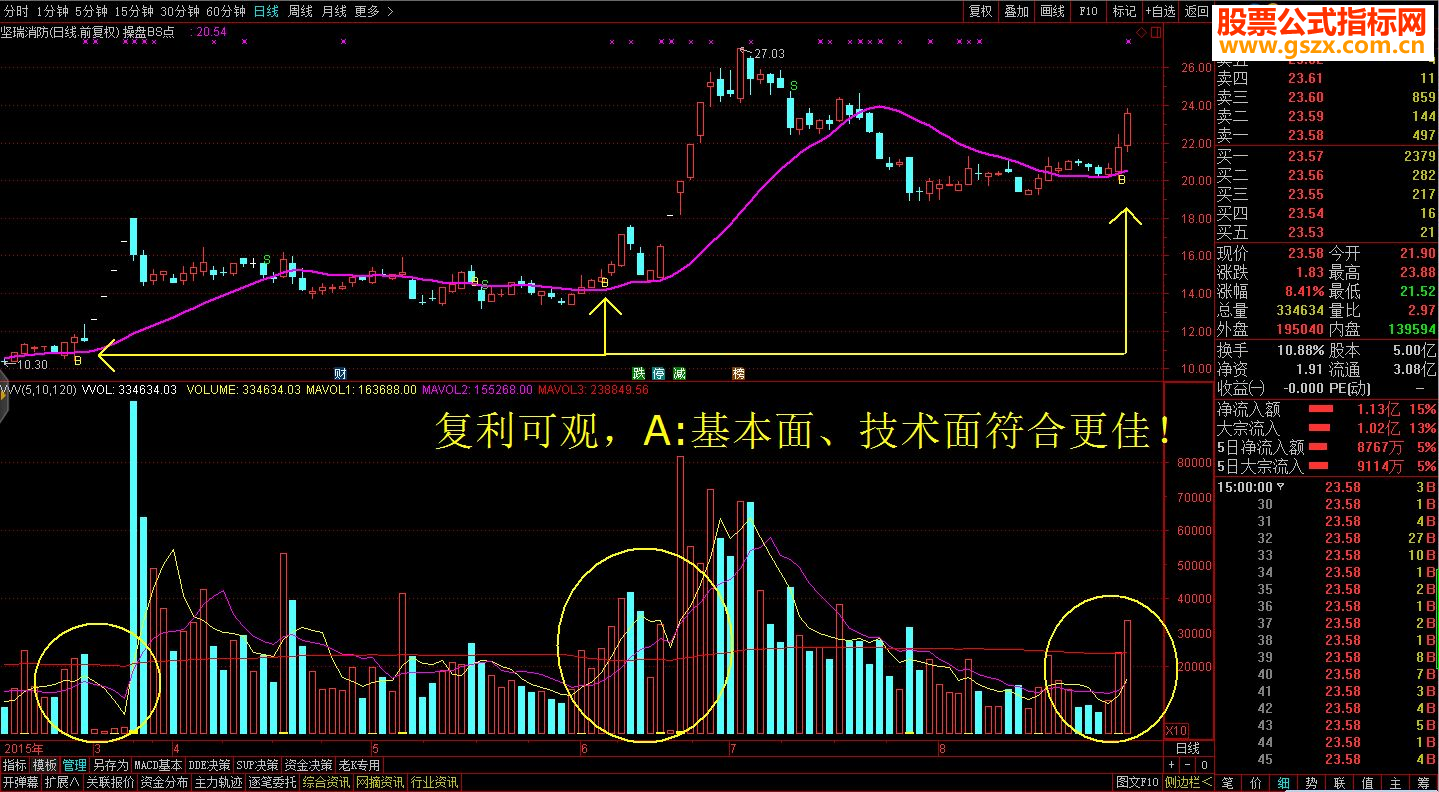Expand the 更多 period options

tap(367, 11)
